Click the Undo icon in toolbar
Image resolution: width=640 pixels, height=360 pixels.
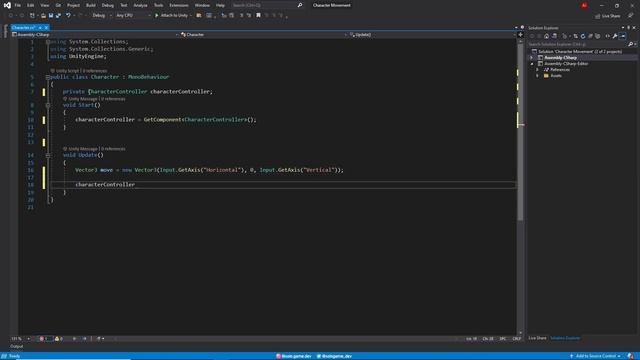pos(69,16)
